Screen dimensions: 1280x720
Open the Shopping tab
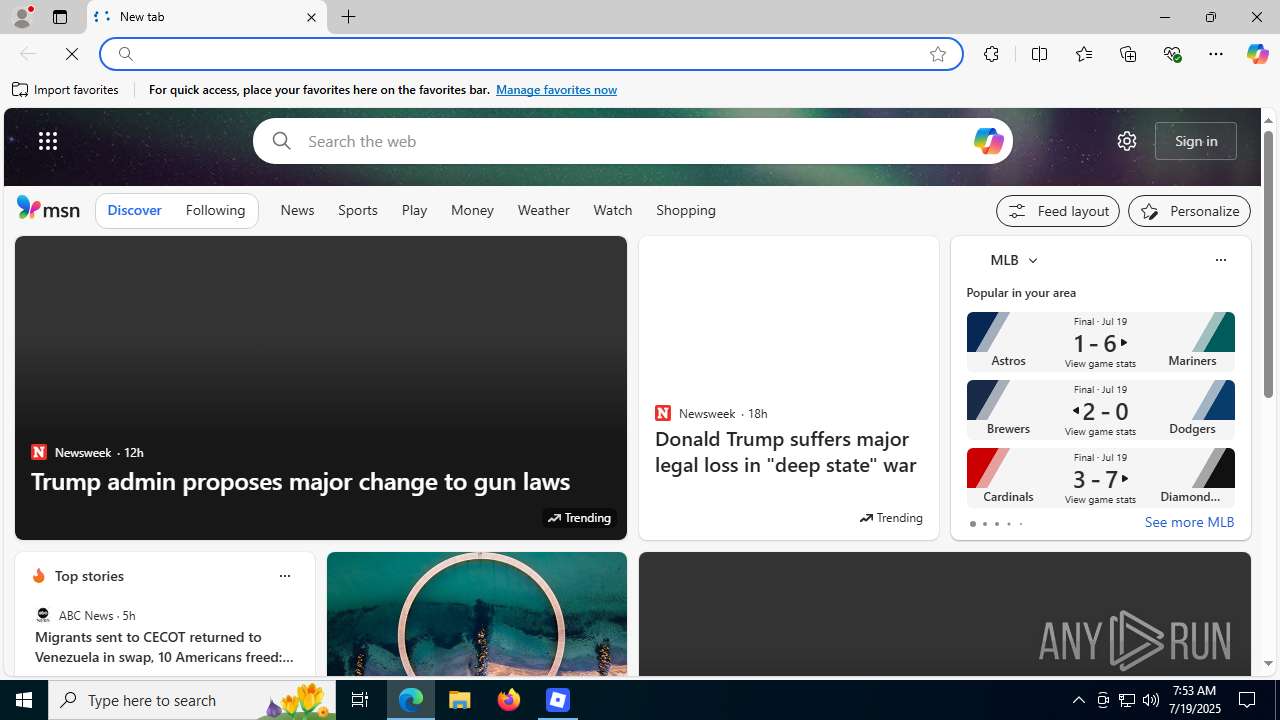click(x=686, y=211)
